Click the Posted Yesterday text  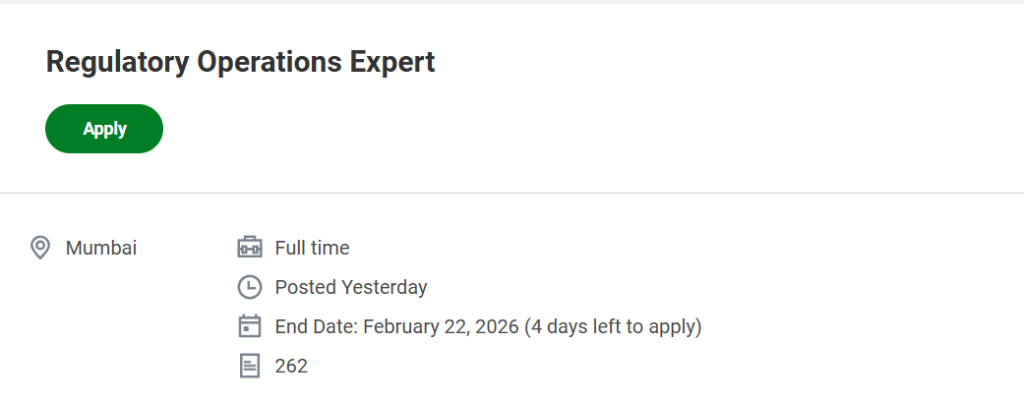[351, 288]
